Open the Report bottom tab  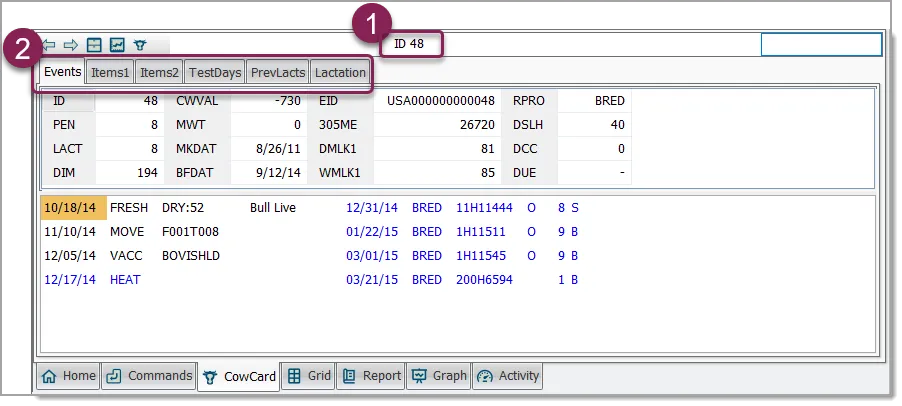click(x=371, y=376)
